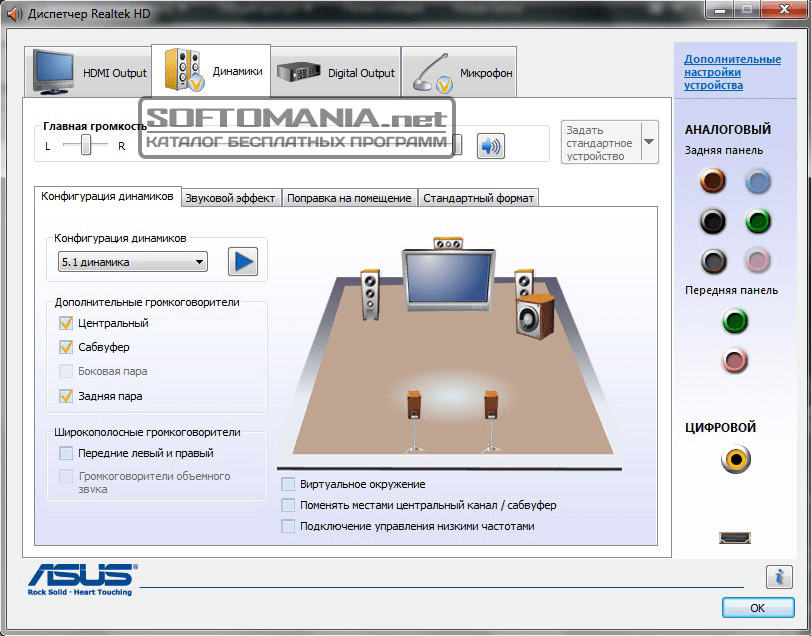Click Задать стандартное устройство button
Image resolution: width=811 pixels, height=636 pixels.
pyautogui.click(x=601, y=142)
